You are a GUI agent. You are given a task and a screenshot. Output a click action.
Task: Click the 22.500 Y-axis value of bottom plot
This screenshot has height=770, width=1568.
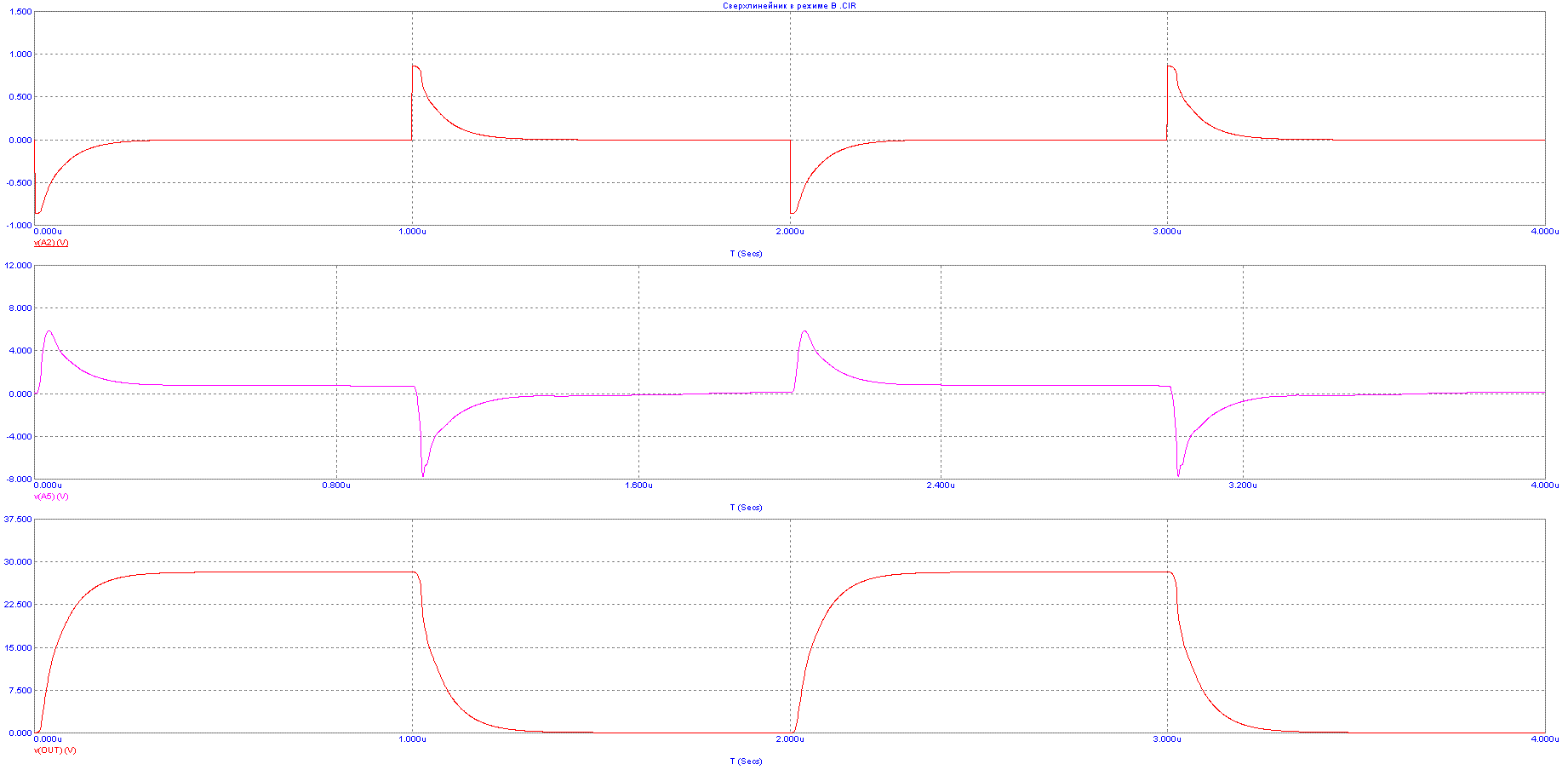pos(18,605)
